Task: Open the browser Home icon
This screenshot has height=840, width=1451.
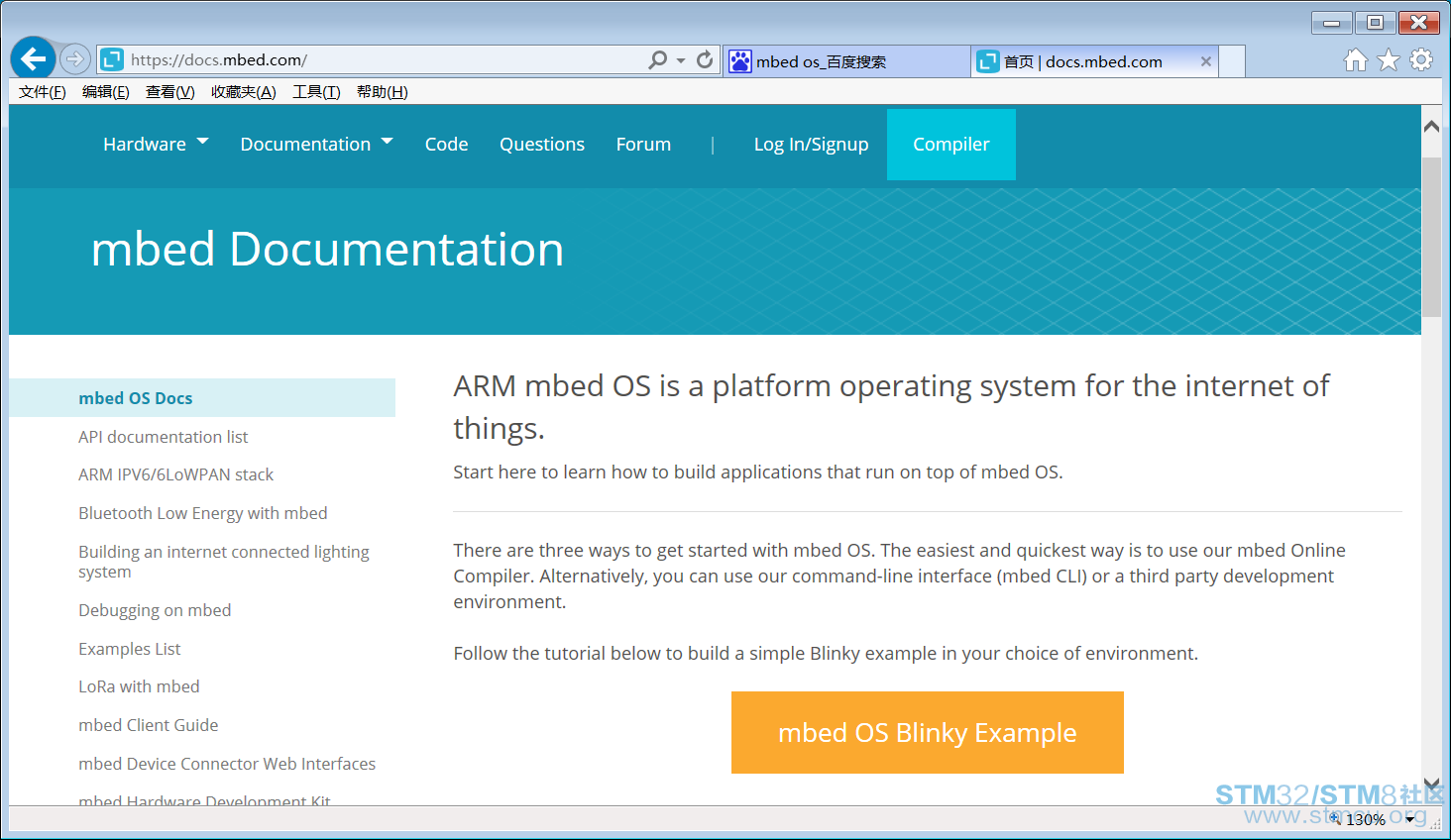Action: (x=1355, y=60)
